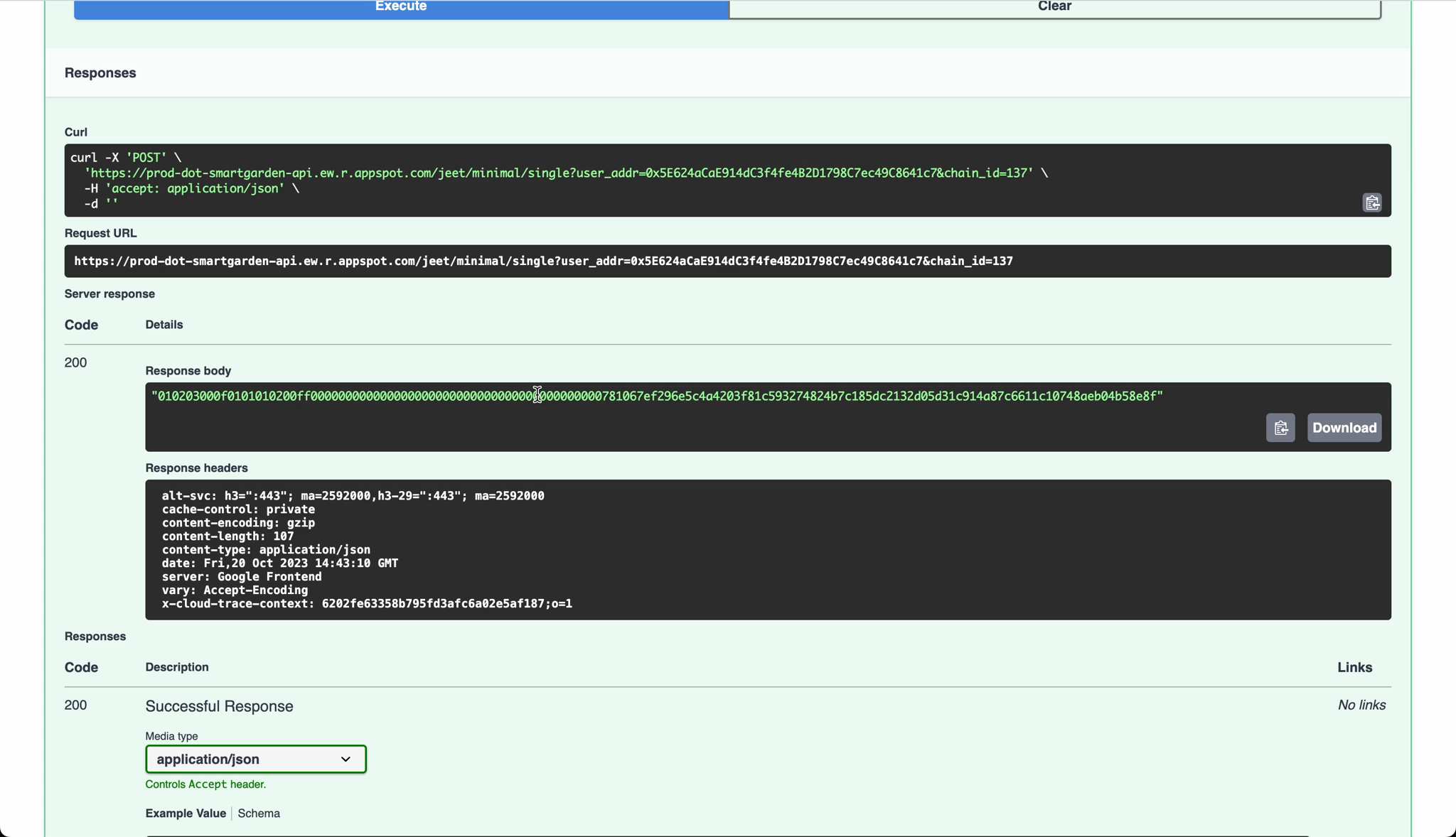Click the Successful Response description
Image resolution: width=1456 pixels, height=837 pixels.
pos(219,706)
